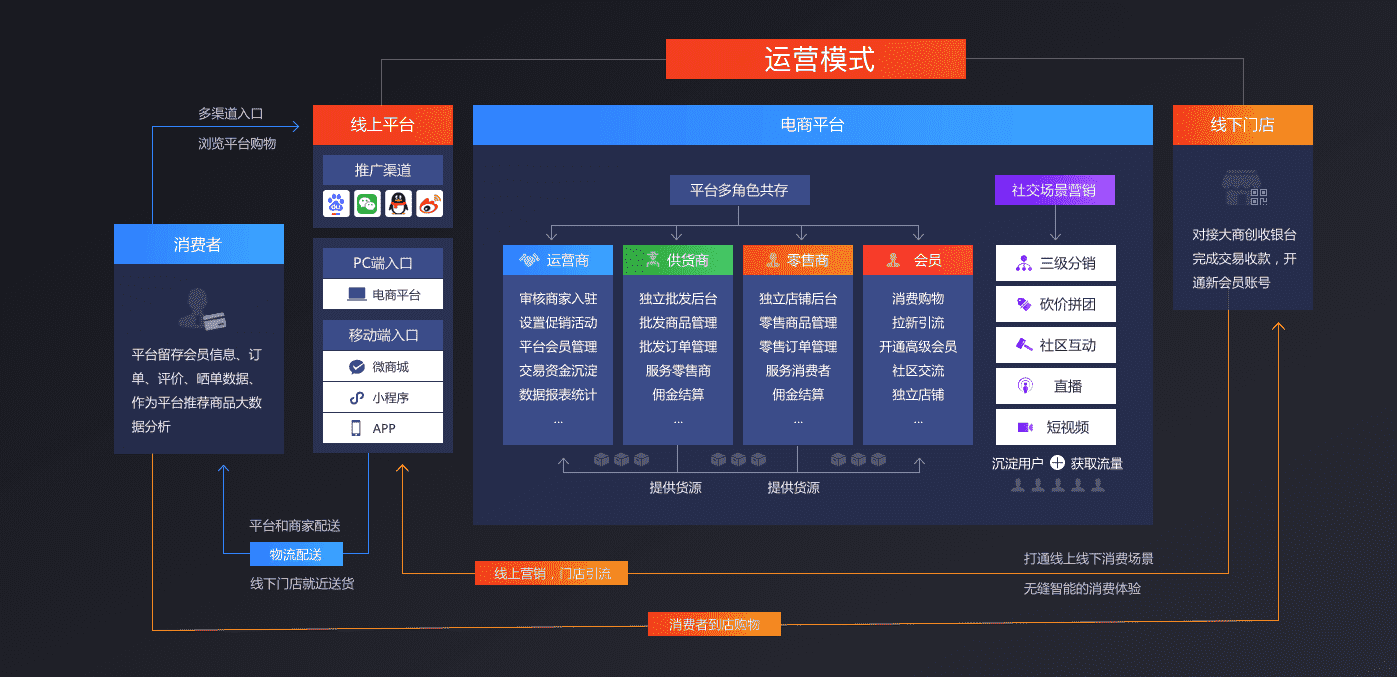Click the green WeChat icon under 推广渠道

[368, 204]
